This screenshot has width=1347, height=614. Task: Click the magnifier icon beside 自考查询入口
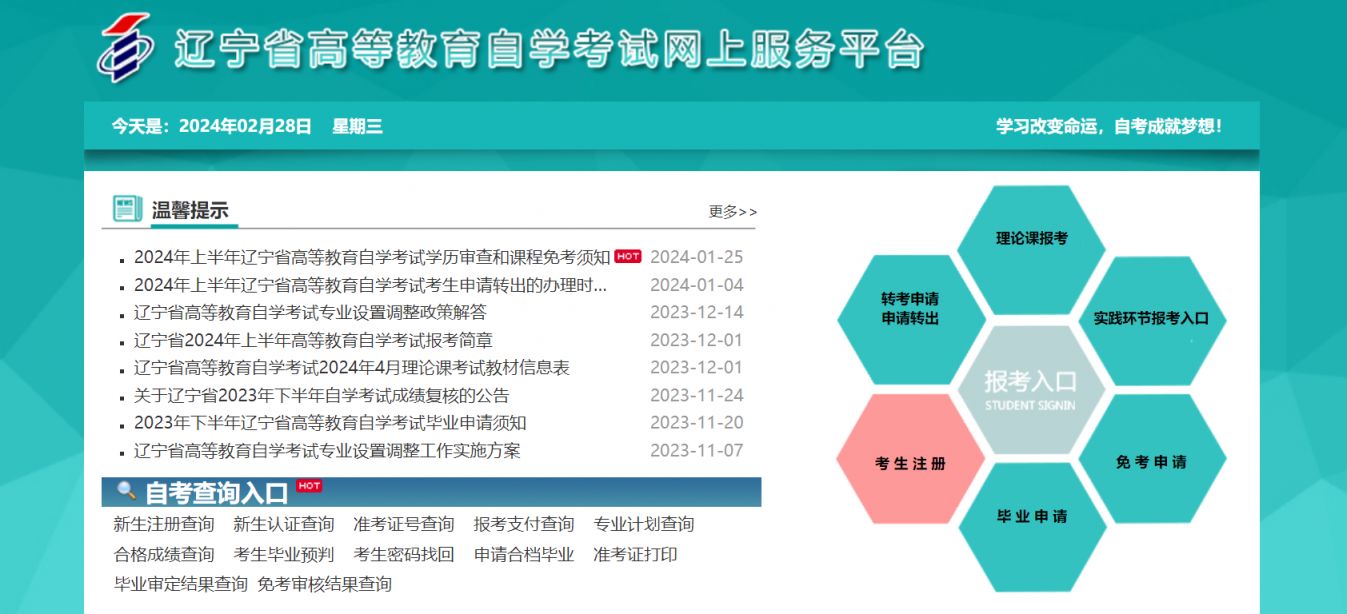click(126, 491)
